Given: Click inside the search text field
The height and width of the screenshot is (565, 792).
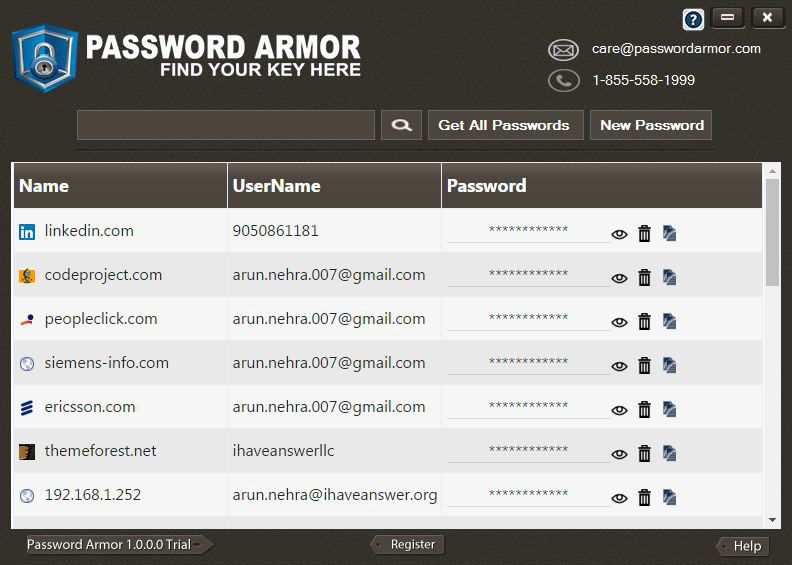Looking at the screenshot, I should pos(226,125).
